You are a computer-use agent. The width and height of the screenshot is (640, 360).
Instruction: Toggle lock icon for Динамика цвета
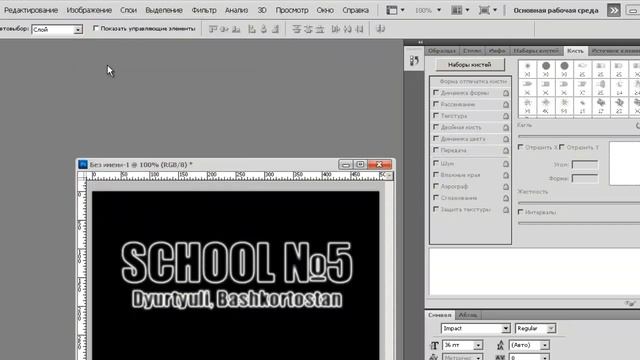coord(506,139)
